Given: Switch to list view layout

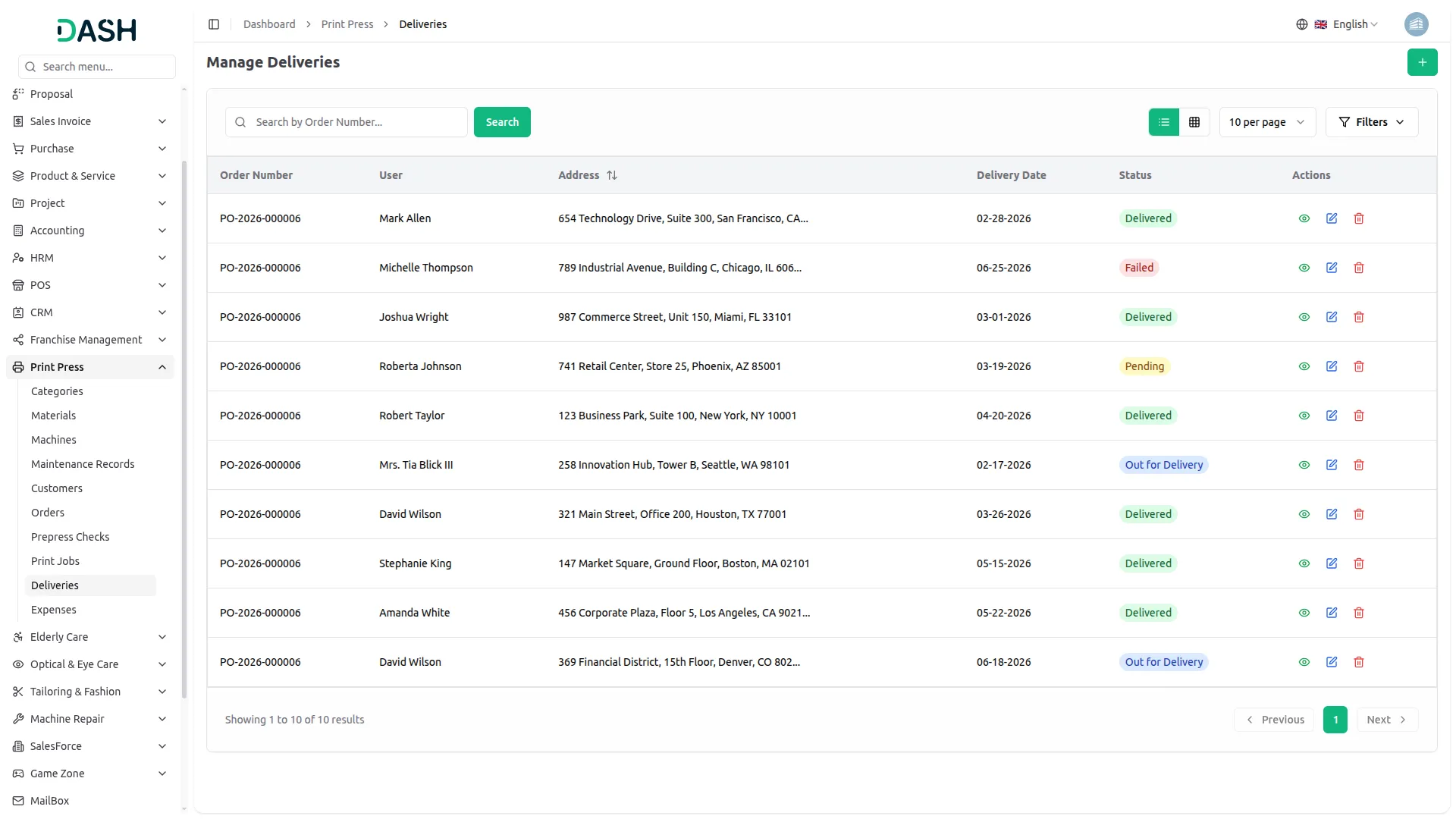Looking at the screenshot, I should coord(1163,122).
